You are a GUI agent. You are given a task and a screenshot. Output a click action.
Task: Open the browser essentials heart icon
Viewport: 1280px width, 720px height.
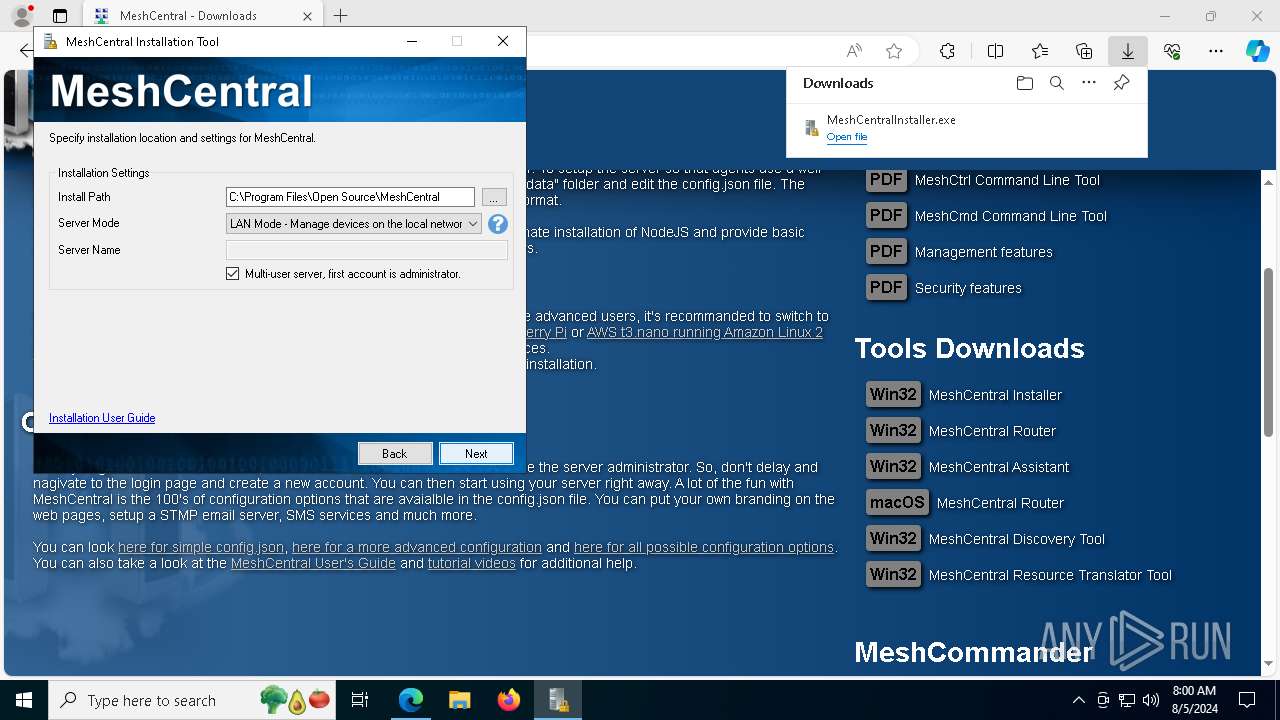point(1172,51)
